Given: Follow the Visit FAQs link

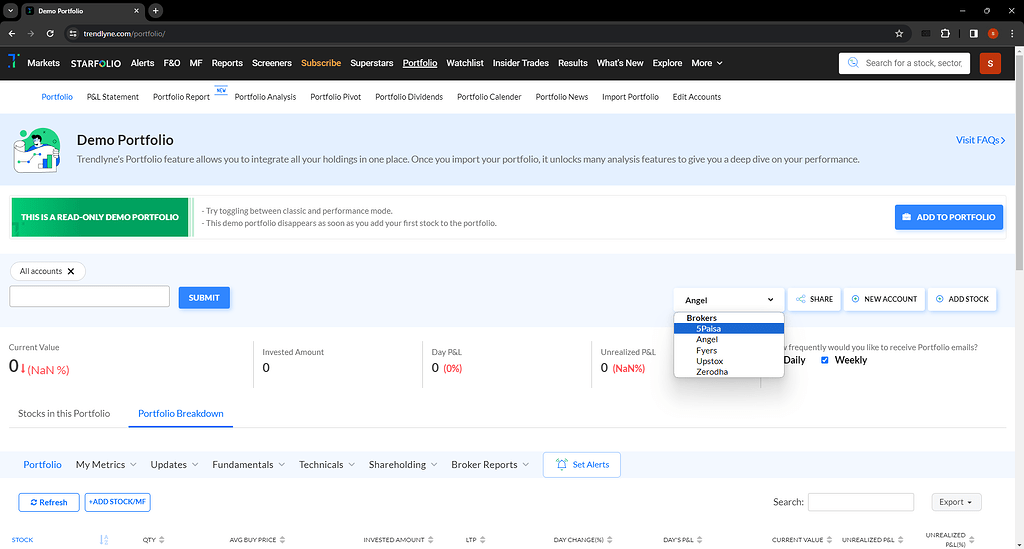Looking at the screenshot, I should [x=981, y=140].
